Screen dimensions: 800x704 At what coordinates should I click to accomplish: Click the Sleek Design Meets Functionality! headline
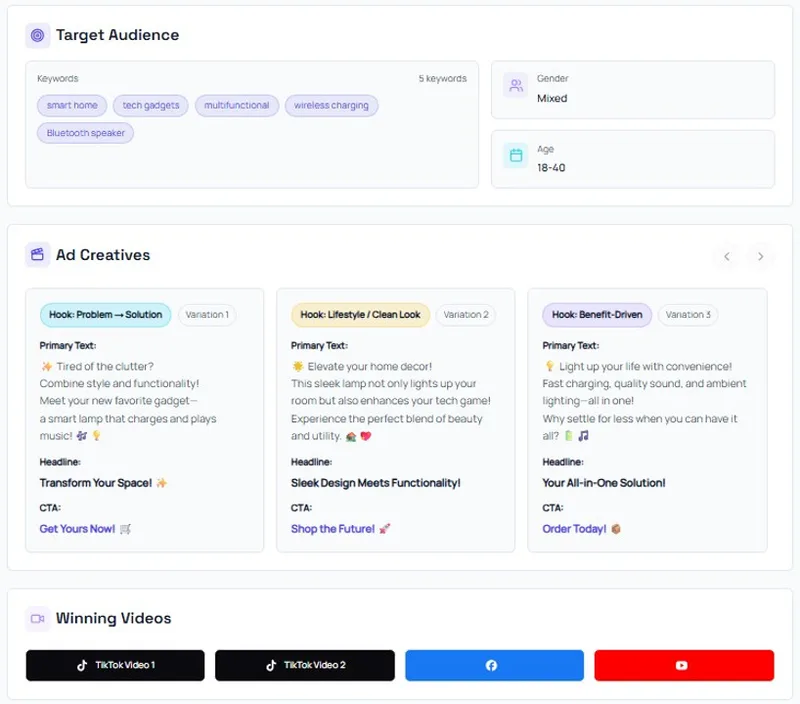(x=376, y=483)
